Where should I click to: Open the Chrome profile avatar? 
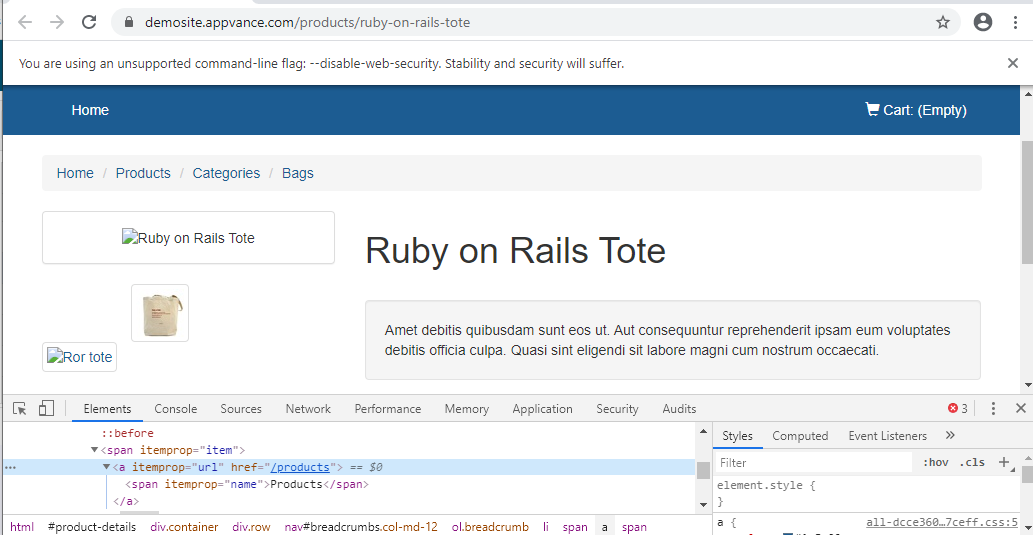tap(982, 22)
